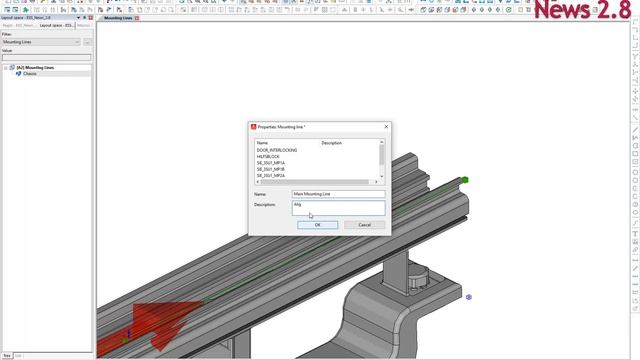Screen dimensions: 640x360
Task: Cancel the mounting line properties dialog
Action: pyautogui.click(x=364, y=225)
